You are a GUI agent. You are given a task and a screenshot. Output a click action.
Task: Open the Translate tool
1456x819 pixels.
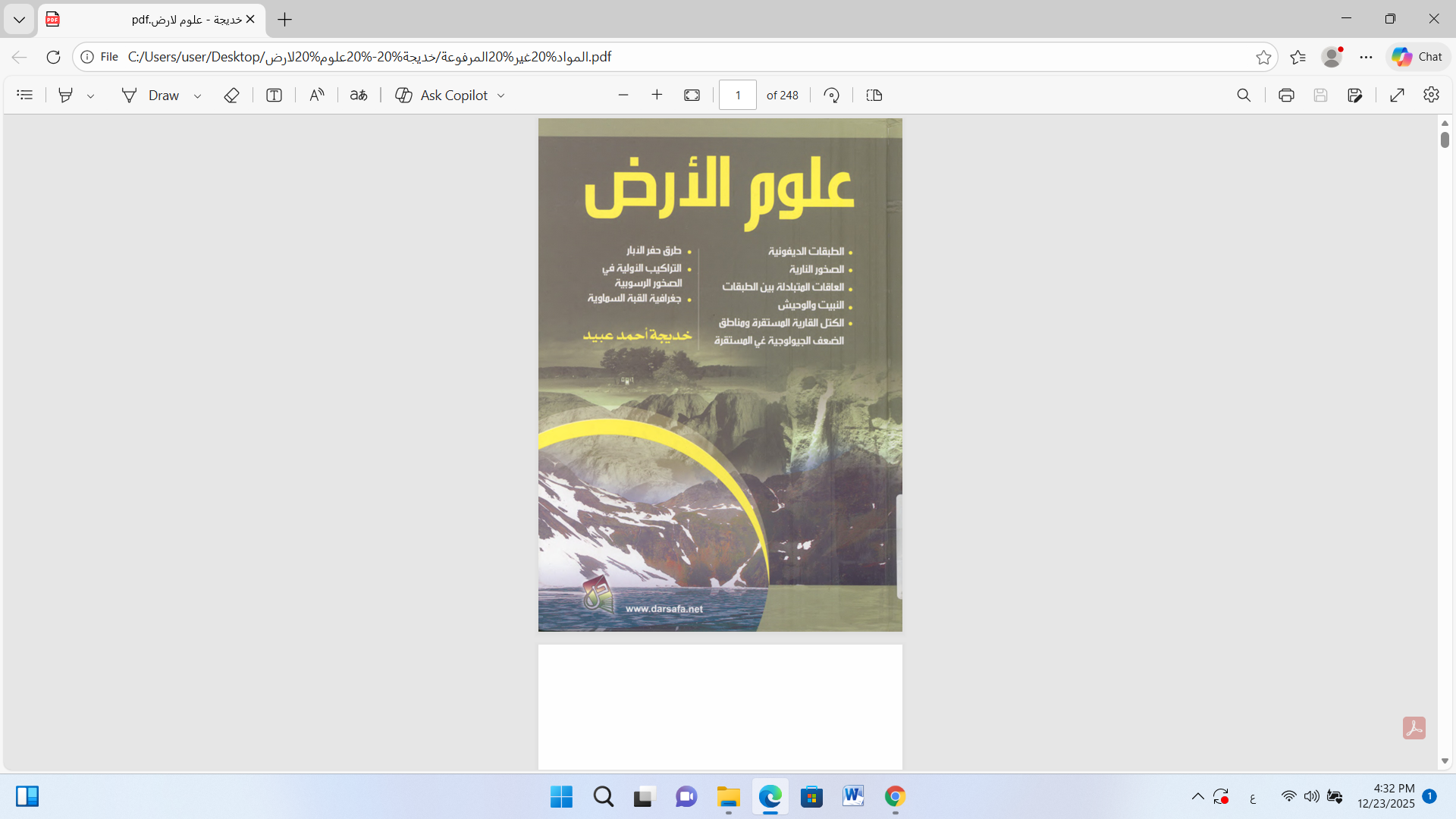tap(359, 95)
